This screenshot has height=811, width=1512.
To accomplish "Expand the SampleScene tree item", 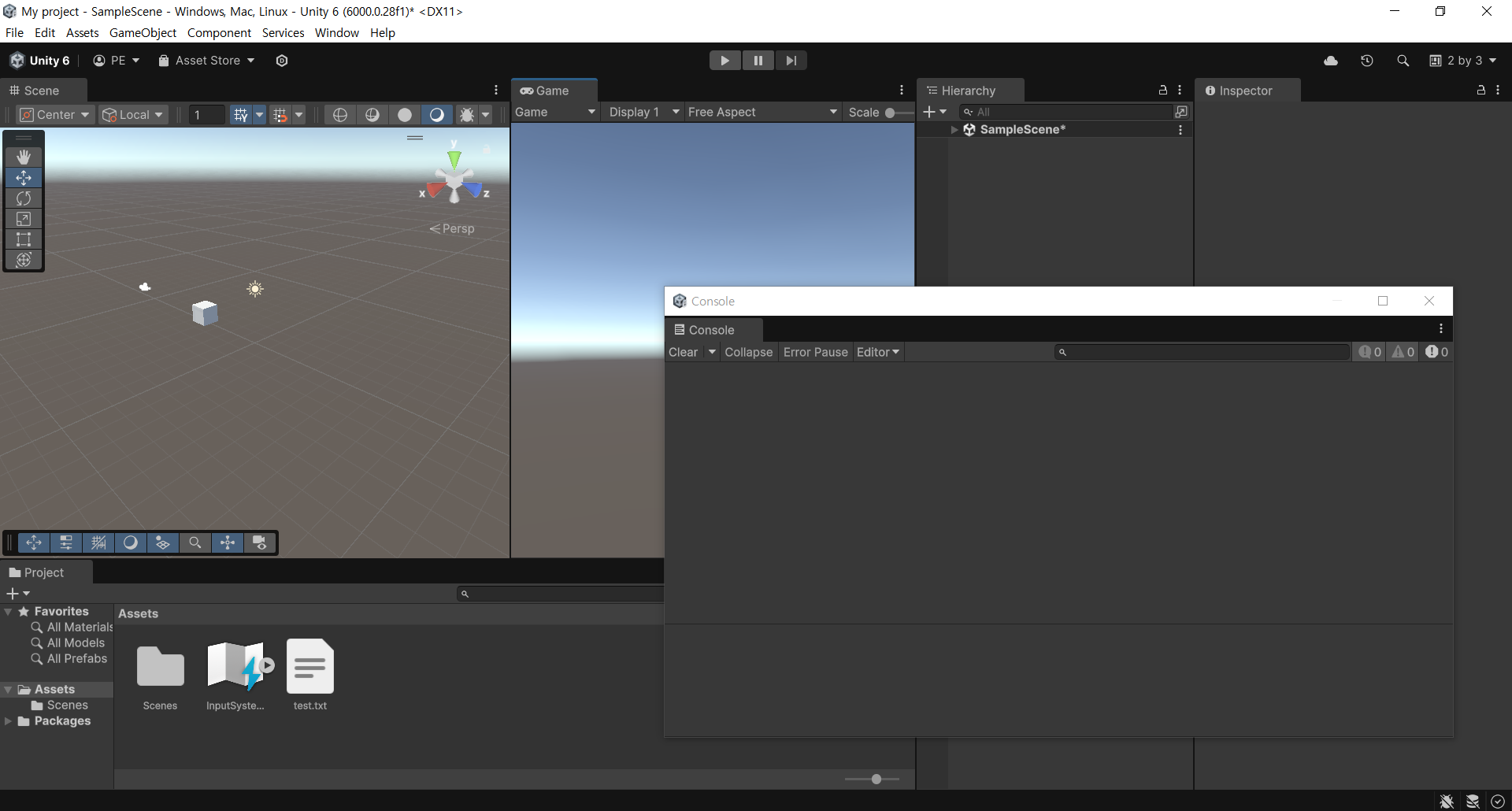I will pos(954,130).
